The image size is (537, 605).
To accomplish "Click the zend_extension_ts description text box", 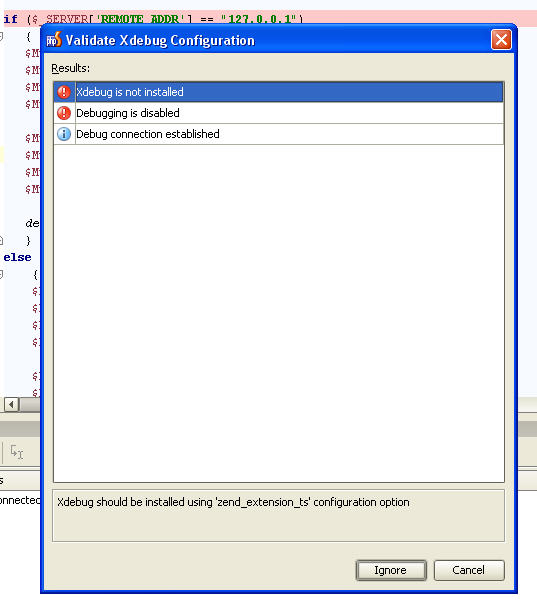I will pos(278,515).
